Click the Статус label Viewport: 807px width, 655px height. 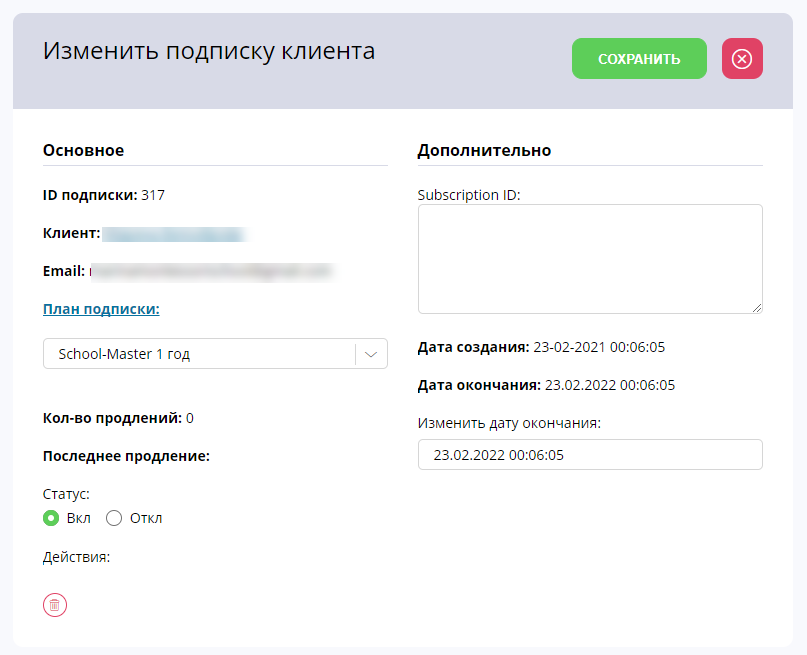[66, 494]
